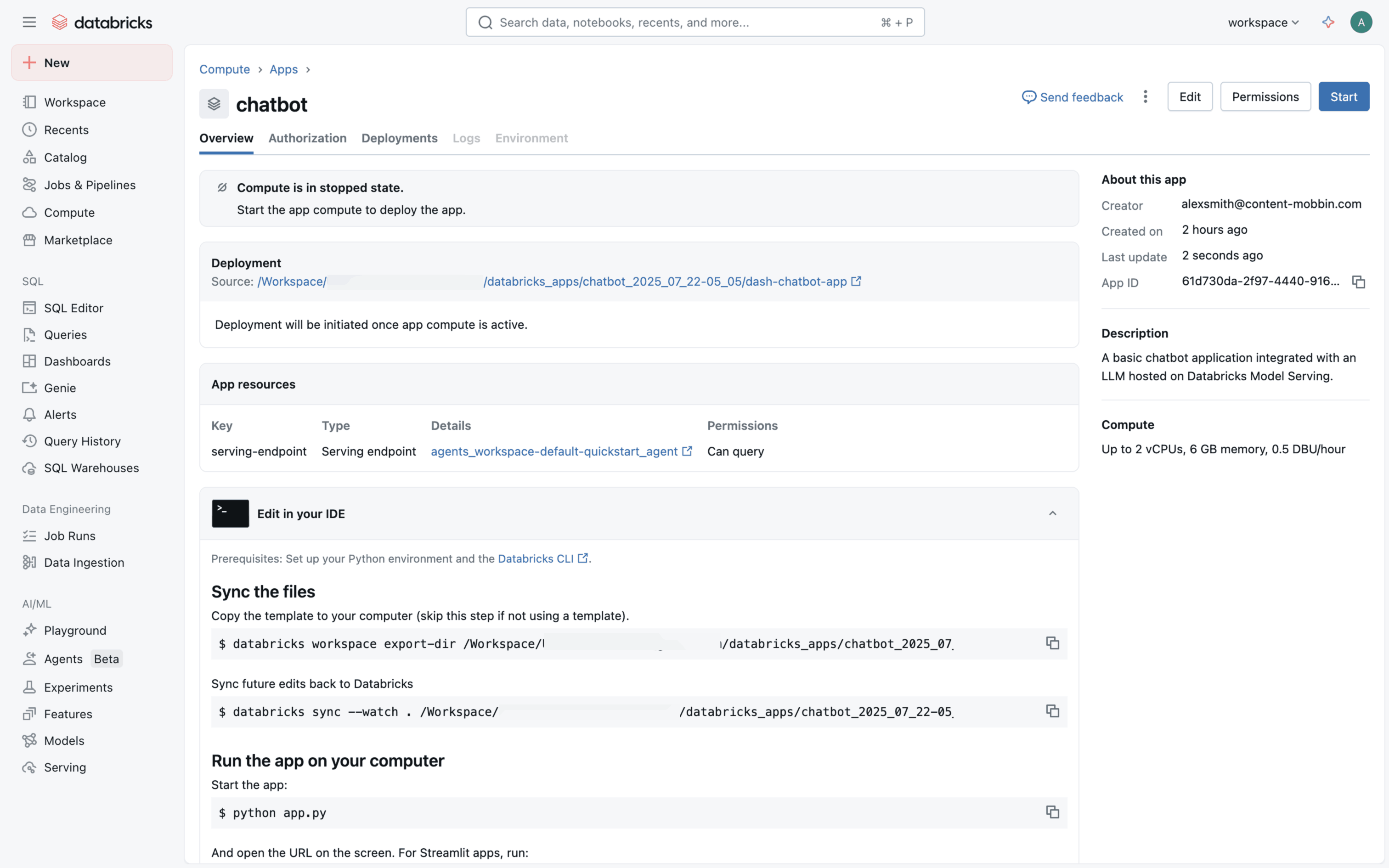Copy the workspace export-dir command
Screen dimensions: 1389x868
pyautogui.click(x=1052, y=643)
